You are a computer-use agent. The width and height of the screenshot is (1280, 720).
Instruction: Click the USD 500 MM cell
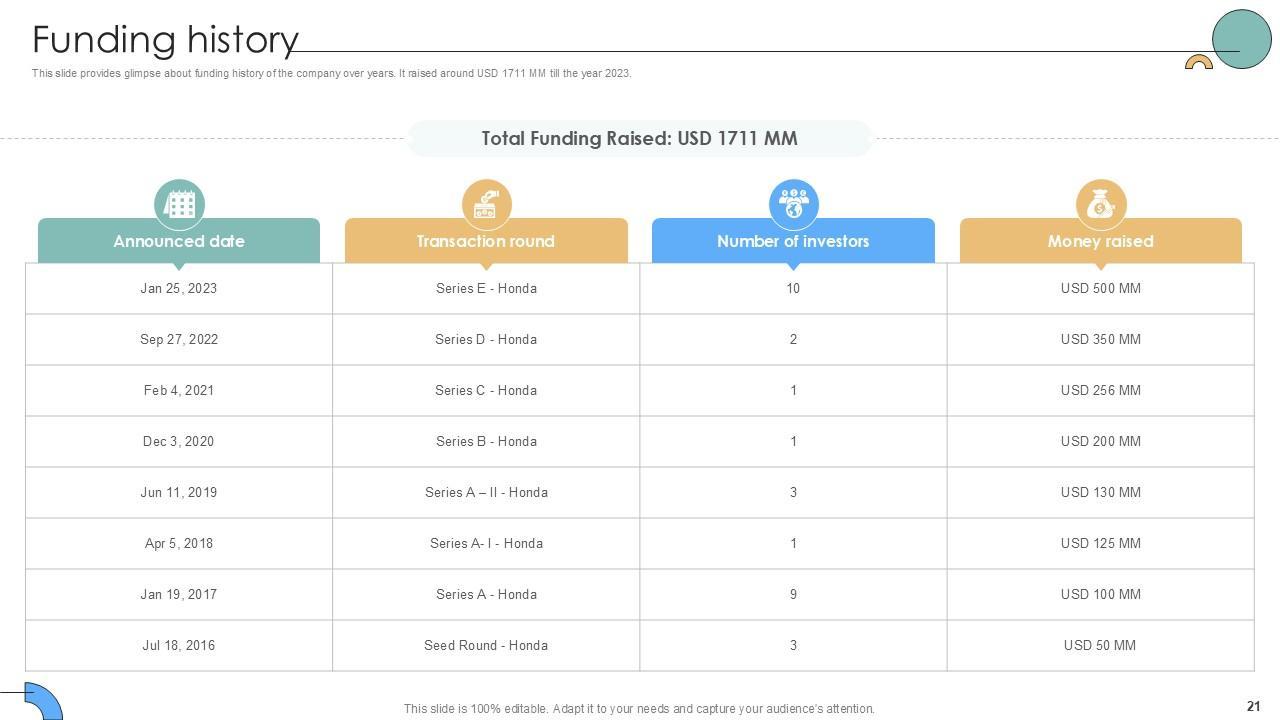point(1100,289)
